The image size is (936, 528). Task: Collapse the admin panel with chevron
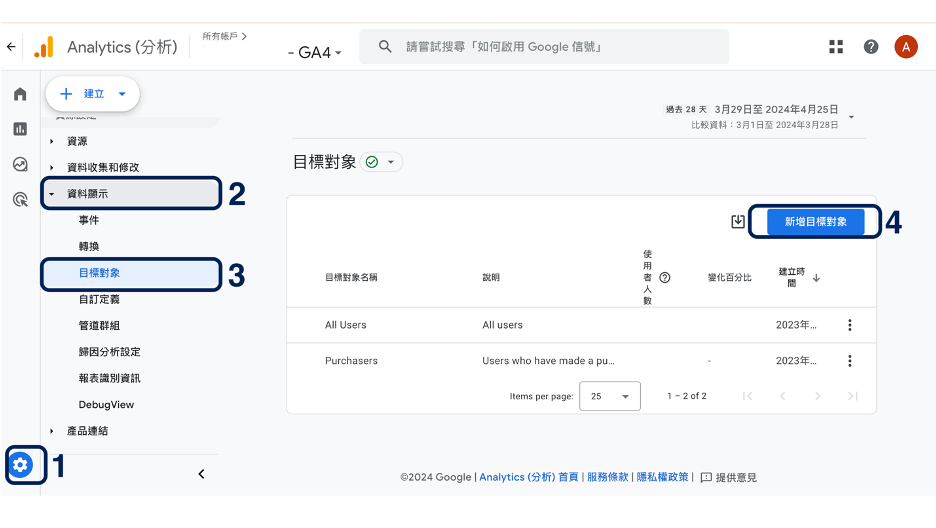pyautogui.click(x=202, y=474)
